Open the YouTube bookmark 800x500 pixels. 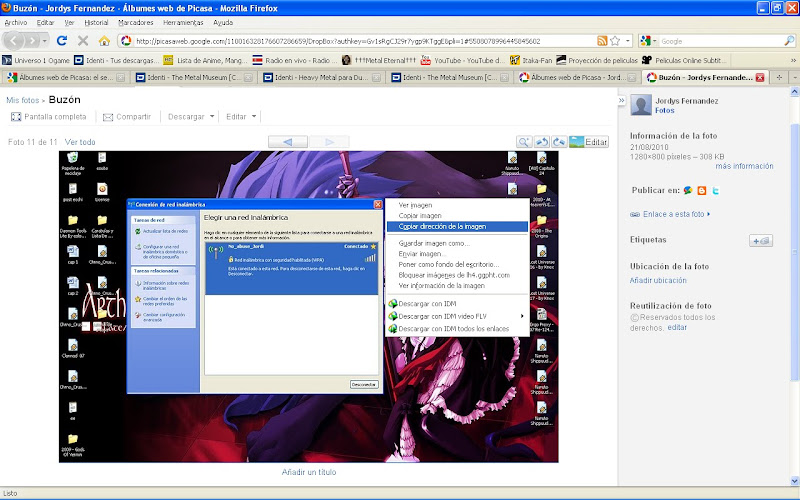click(x=462, y=60)
